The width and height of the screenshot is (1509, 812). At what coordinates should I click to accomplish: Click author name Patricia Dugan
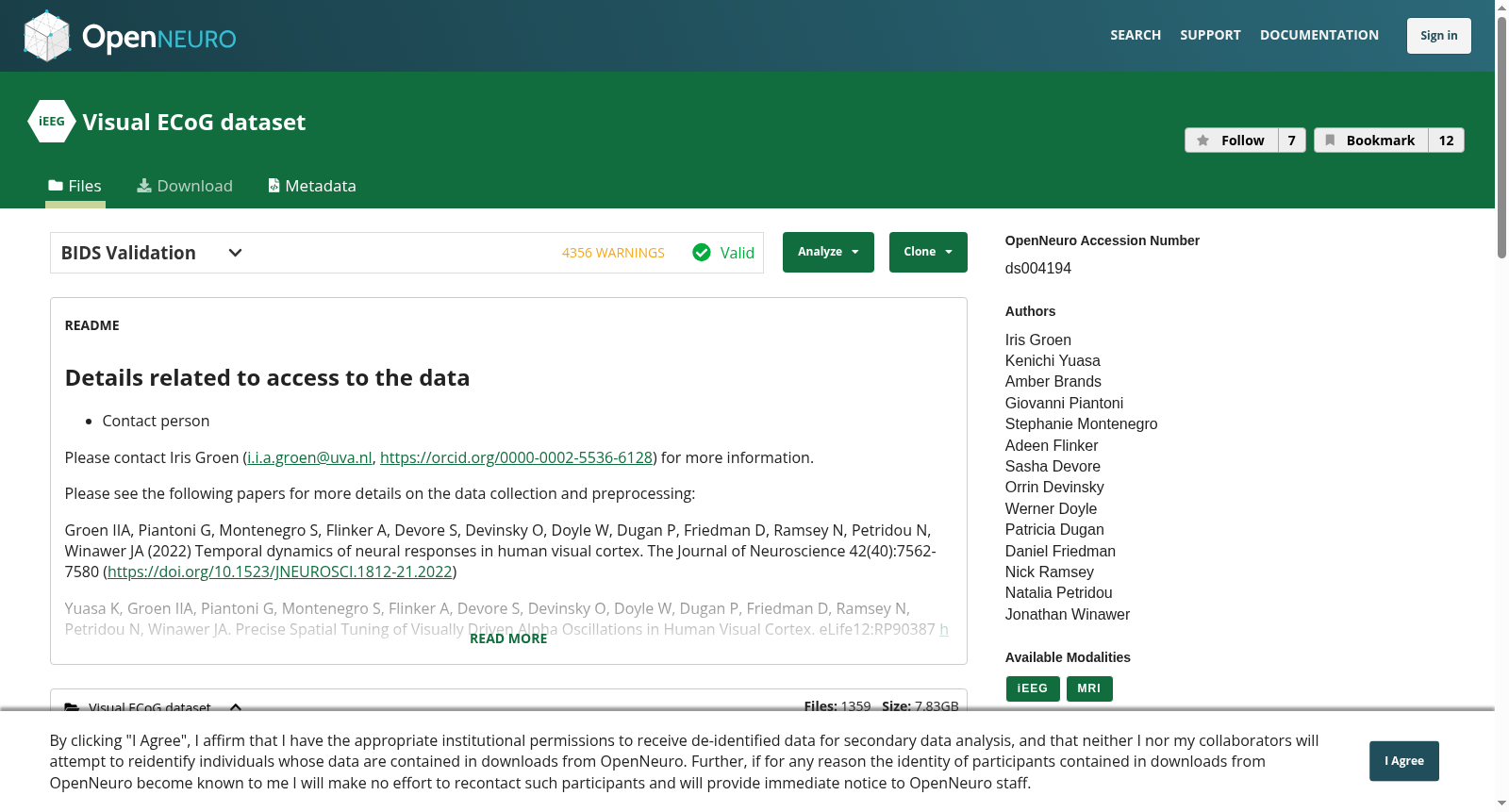1054,529
